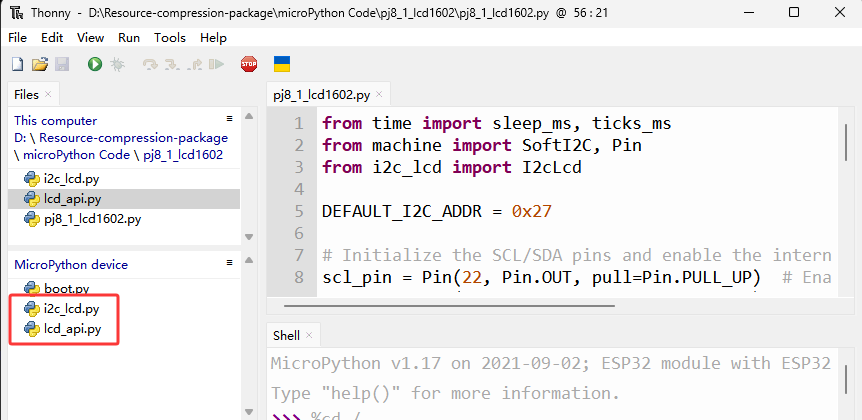Click the Thonny app icon in the title bar
The height and width of the screenshot is (420, 862).
pyautogui.click(x=16, y=12)
